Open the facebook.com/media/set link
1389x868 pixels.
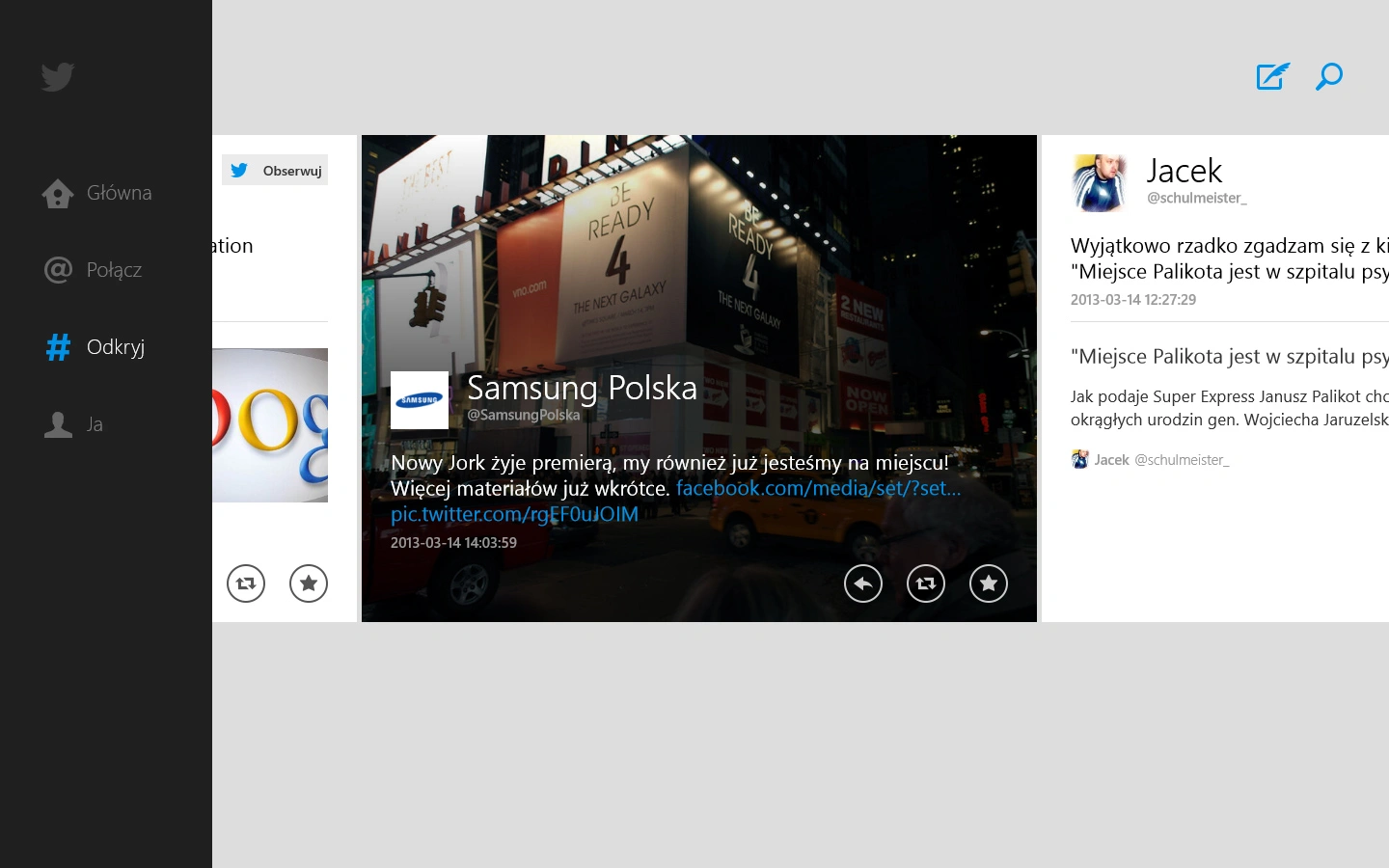pos(818,488)
